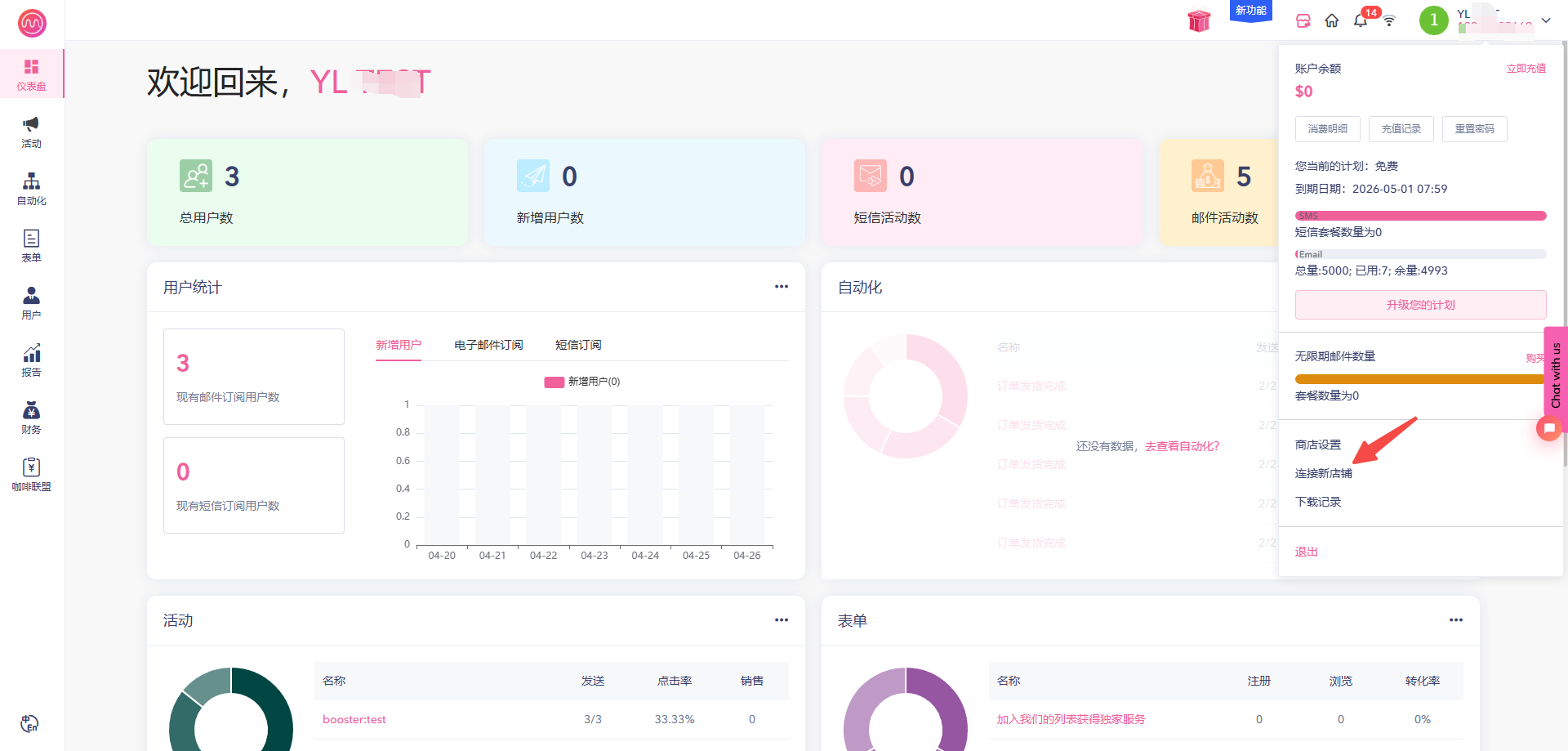Click the home icon in top bar
This screenshot has height=751, width=1568.
[1332, 21]
